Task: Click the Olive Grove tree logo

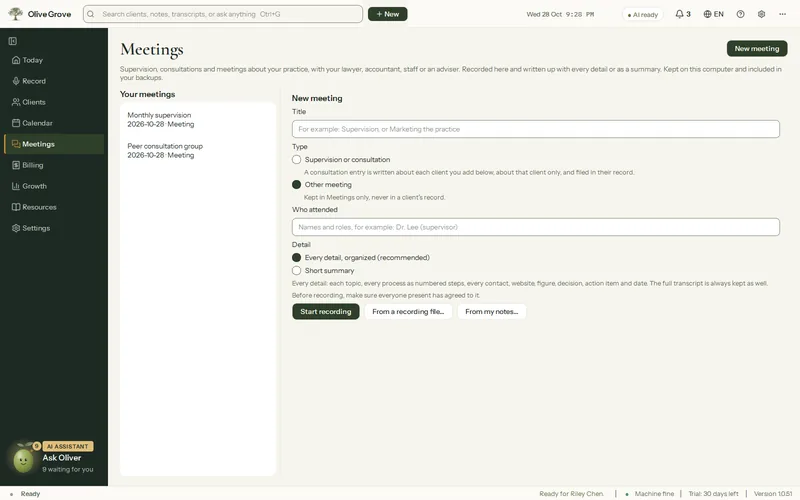Action: tap(16, 14)
